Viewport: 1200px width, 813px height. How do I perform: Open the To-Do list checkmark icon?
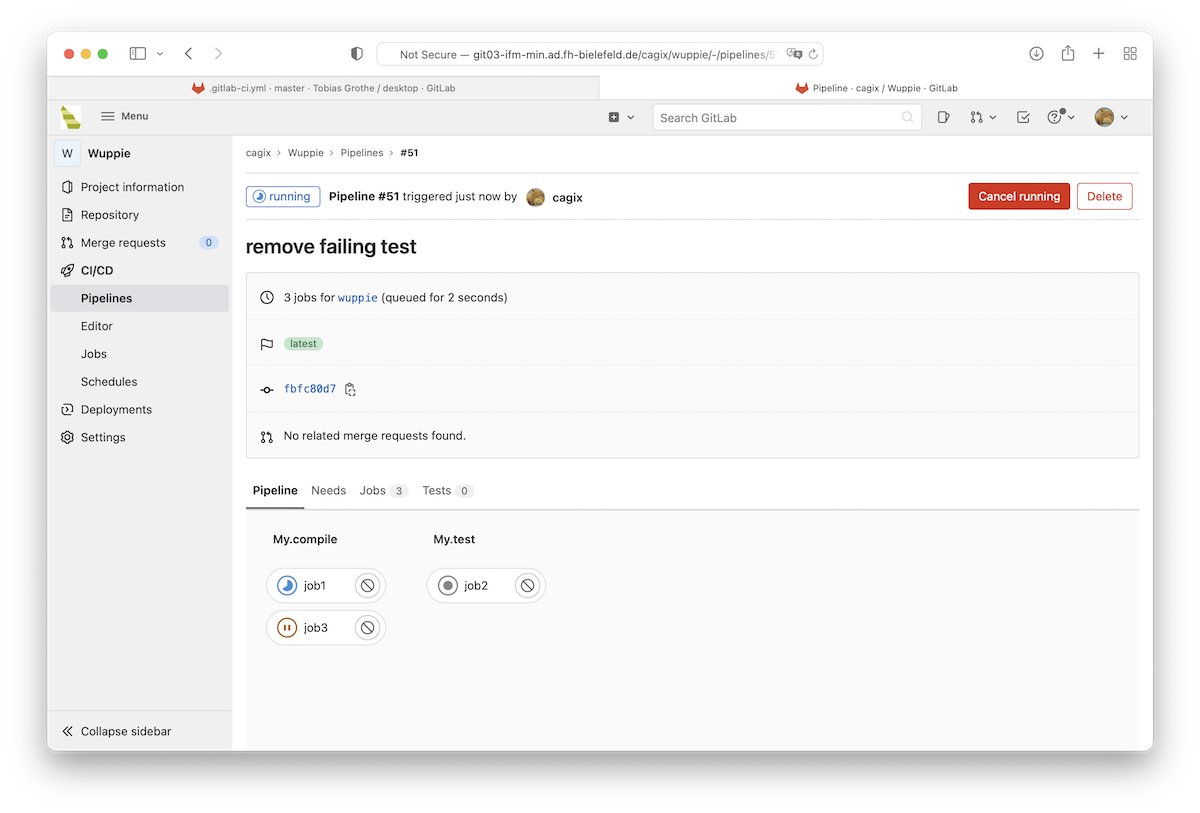click(x=1023, y=117)
